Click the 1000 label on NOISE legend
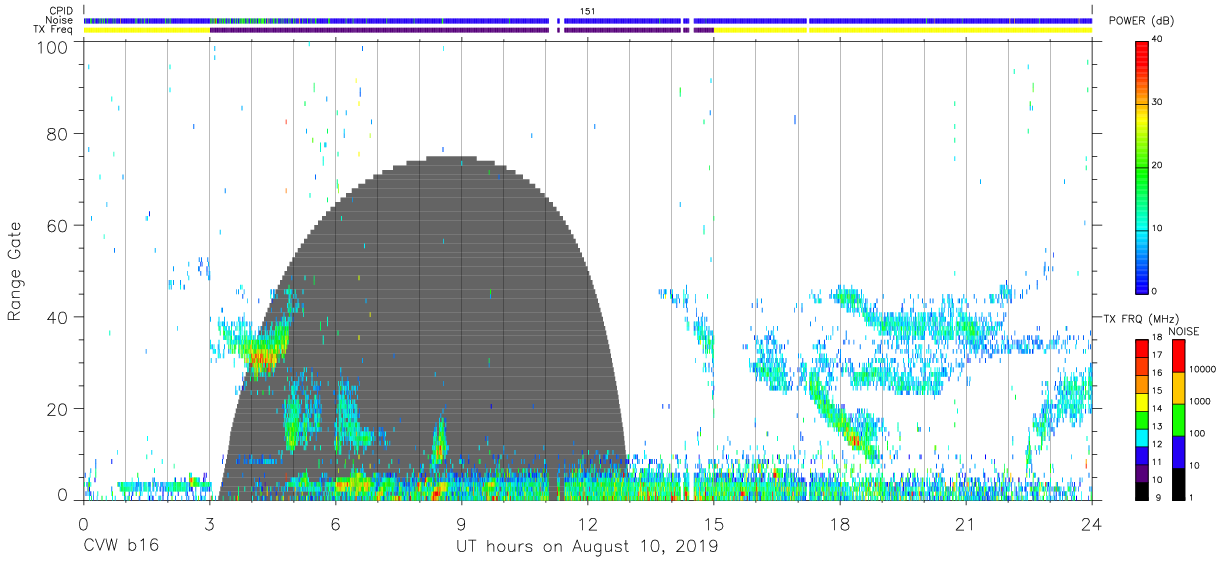 (1198, 400)
